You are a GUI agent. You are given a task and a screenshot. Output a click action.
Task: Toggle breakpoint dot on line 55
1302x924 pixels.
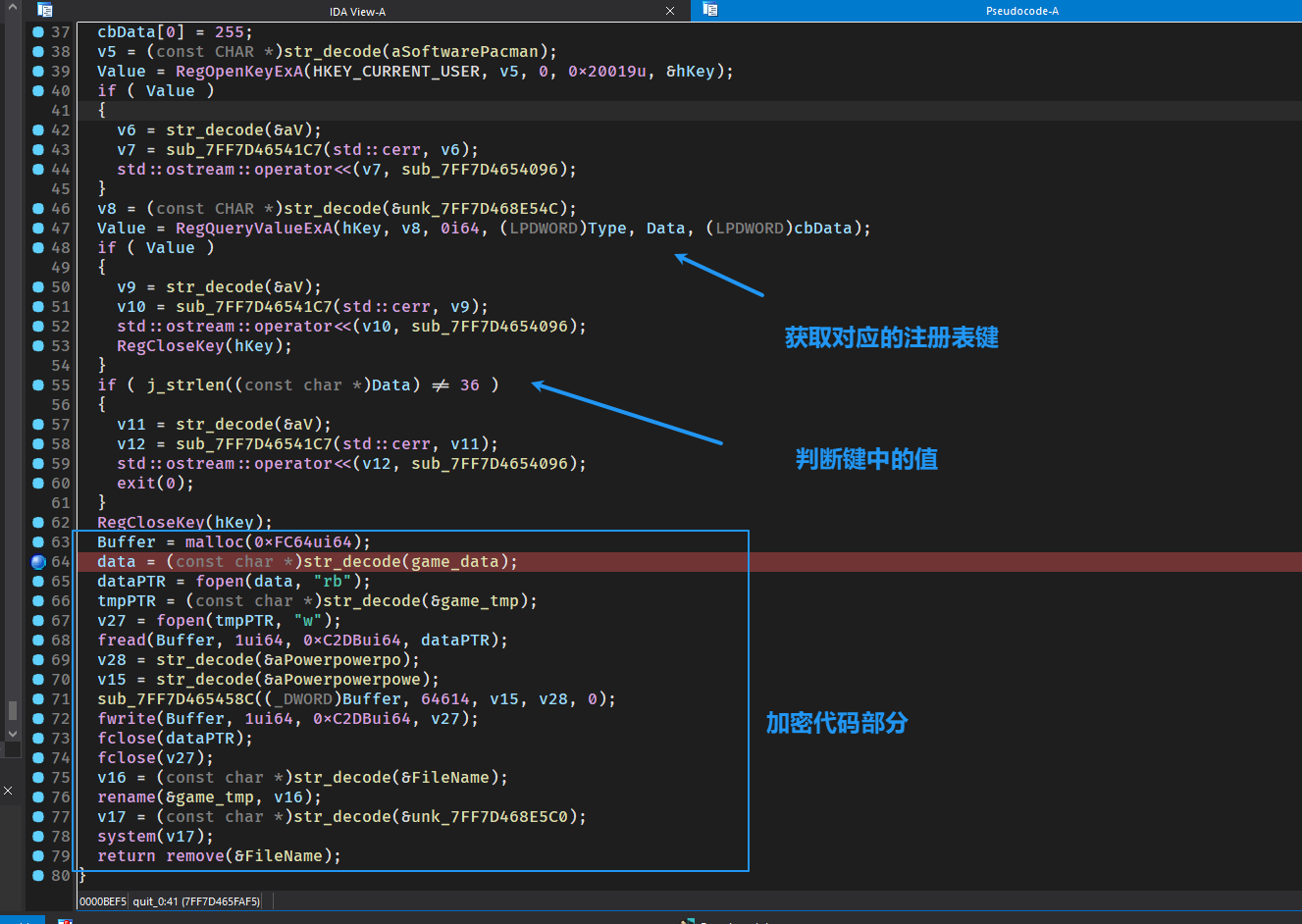coord(38,385)
